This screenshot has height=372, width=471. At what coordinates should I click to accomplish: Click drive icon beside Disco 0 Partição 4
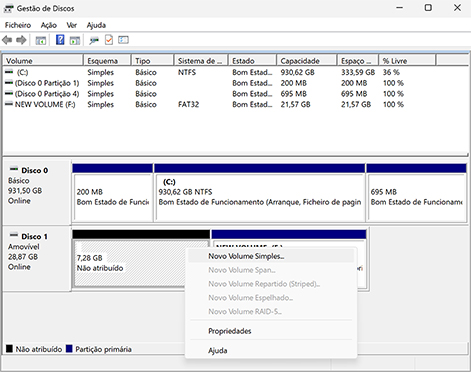9,93
